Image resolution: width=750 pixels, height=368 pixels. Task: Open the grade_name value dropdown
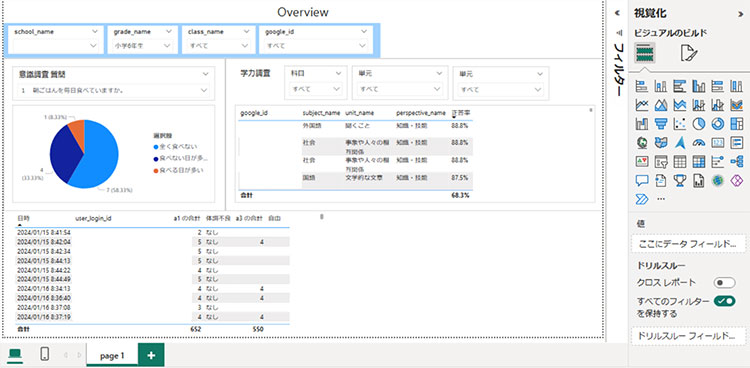click(142, 46)
